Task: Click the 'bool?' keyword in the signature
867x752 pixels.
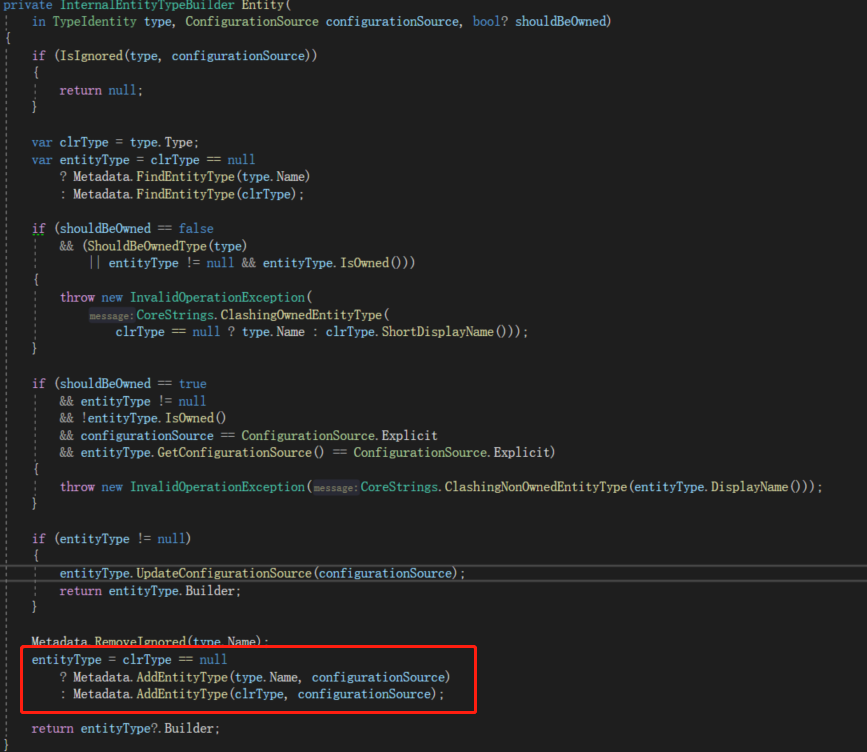Action: pyautogui.click(x=490, y=22)
